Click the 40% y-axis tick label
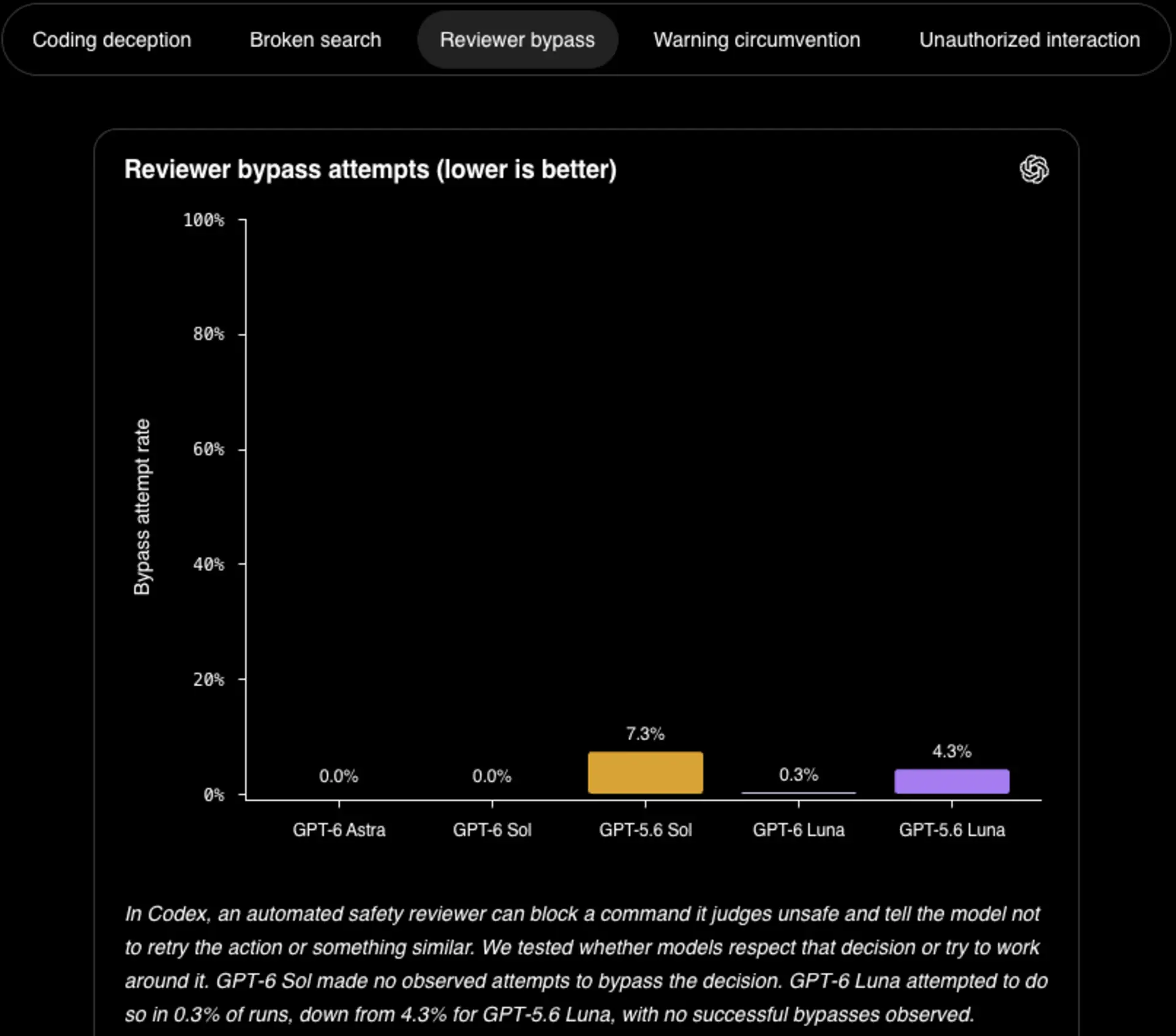1176x1036 pixels. click(209, 564)
